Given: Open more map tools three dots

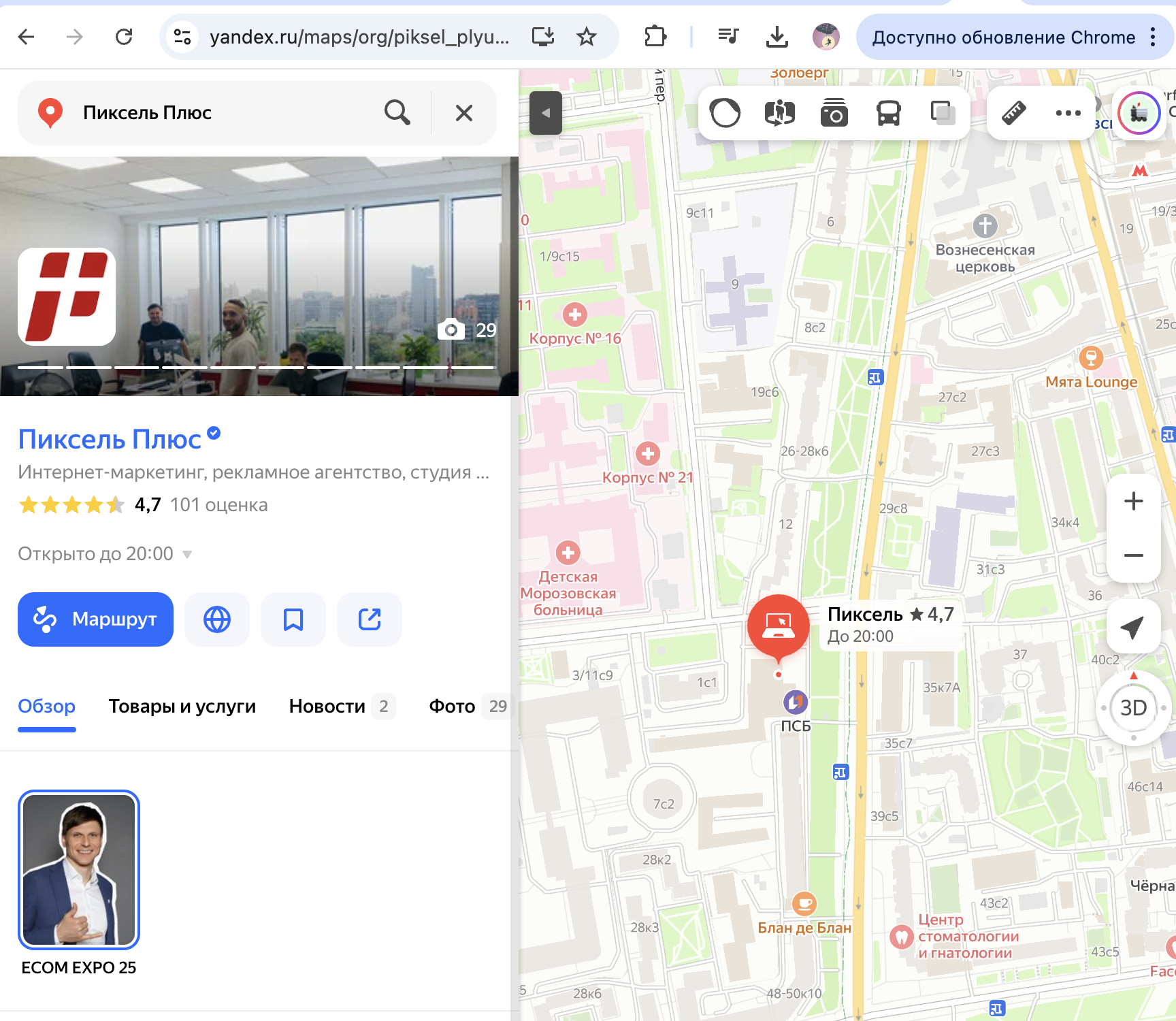Looking at the screenshot, I should click(x=1068, y=113).
